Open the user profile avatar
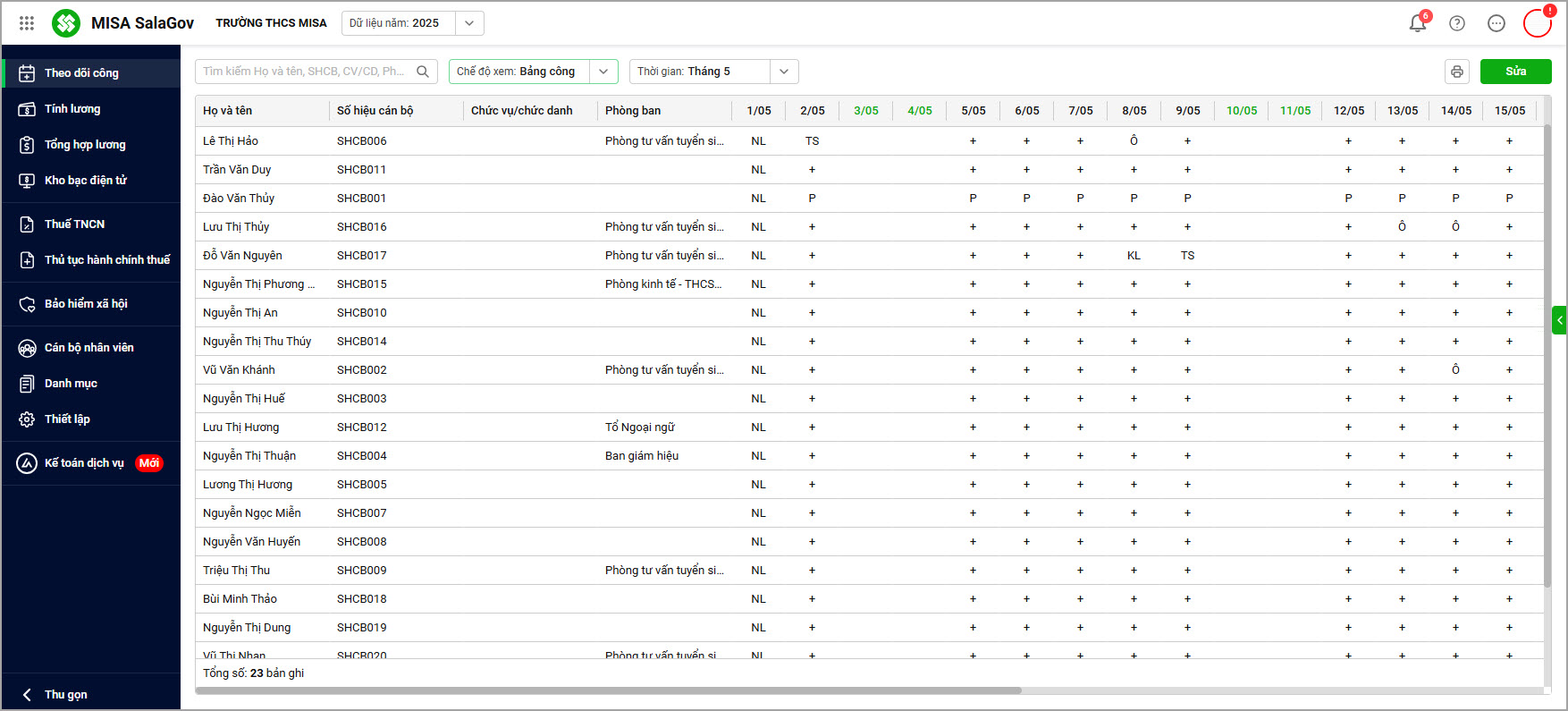Screen dimensions: 1568x711 [1537, 23]
